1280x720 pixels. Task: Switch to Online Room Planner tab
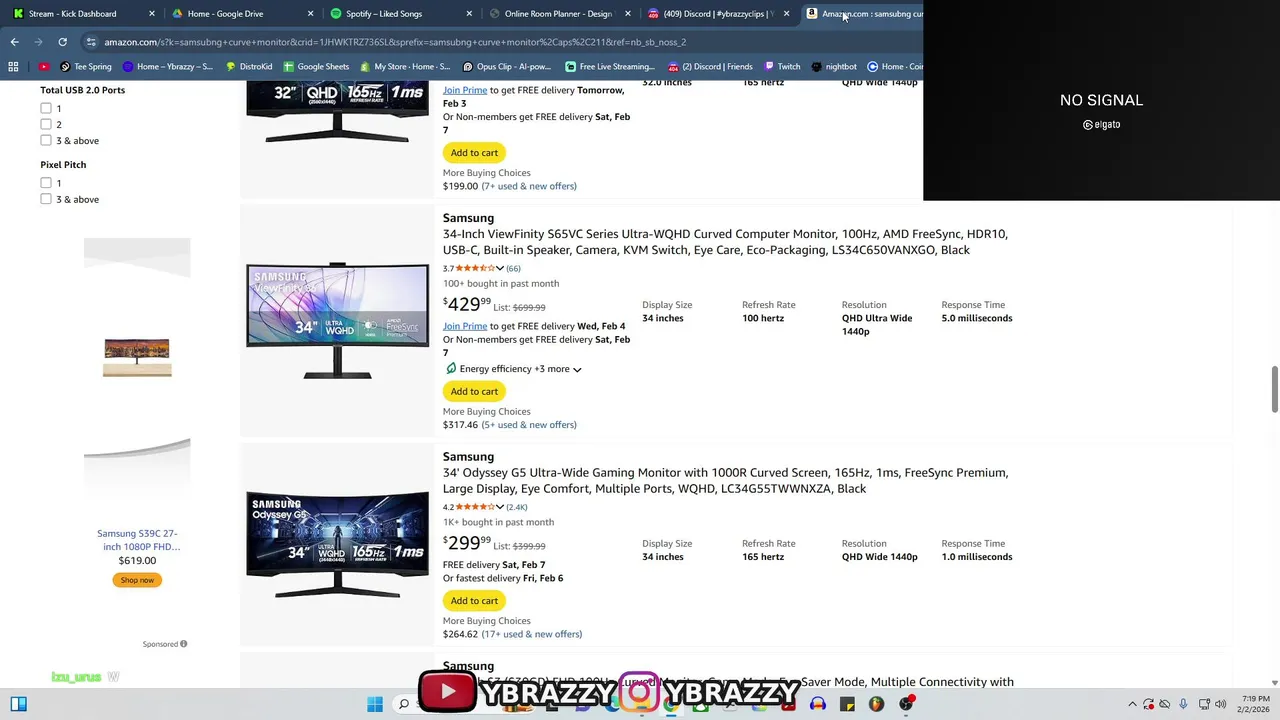coord(558,14)
